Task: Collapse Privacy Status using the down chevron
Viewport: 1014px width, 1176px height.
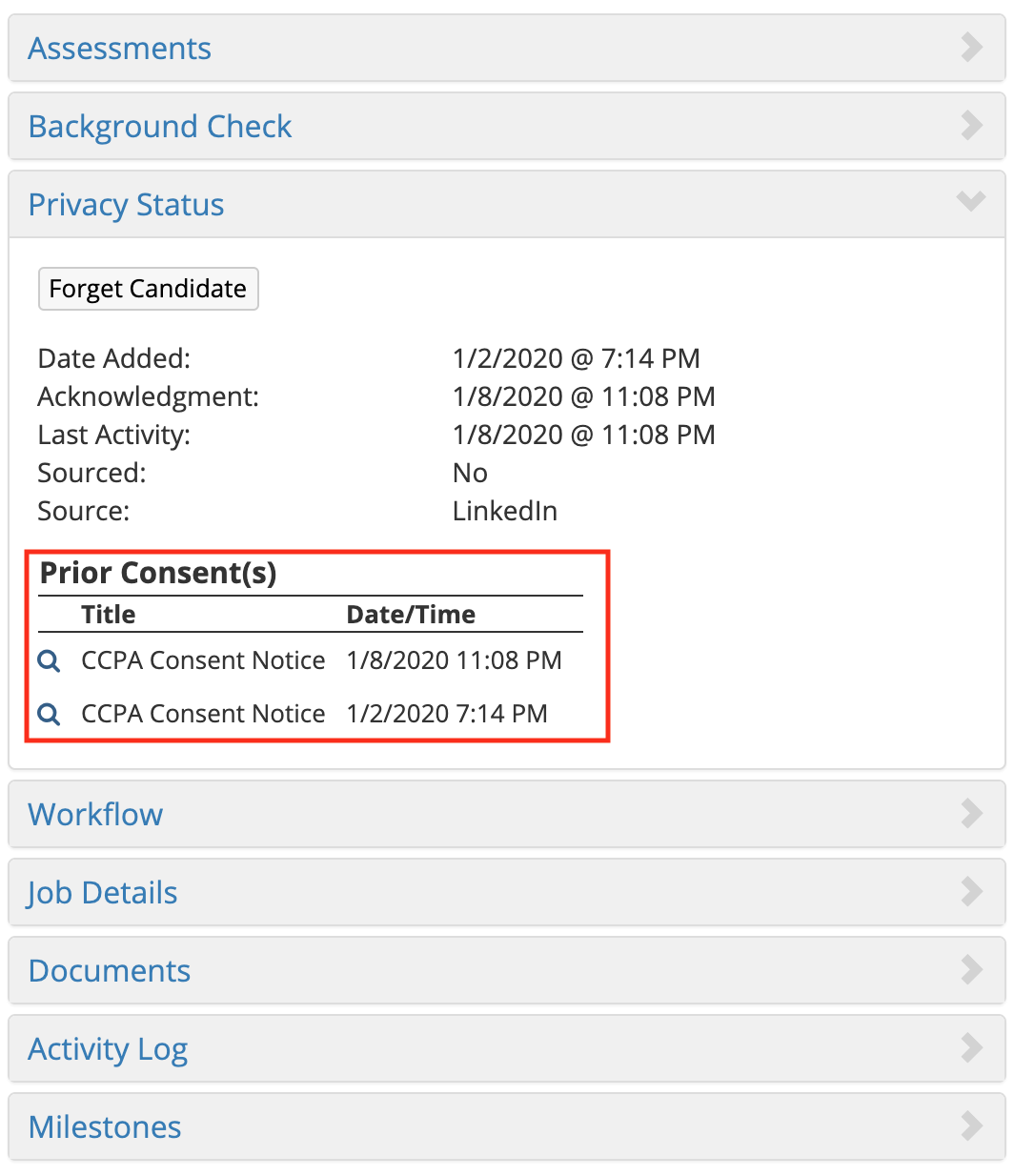Action: 970,201
